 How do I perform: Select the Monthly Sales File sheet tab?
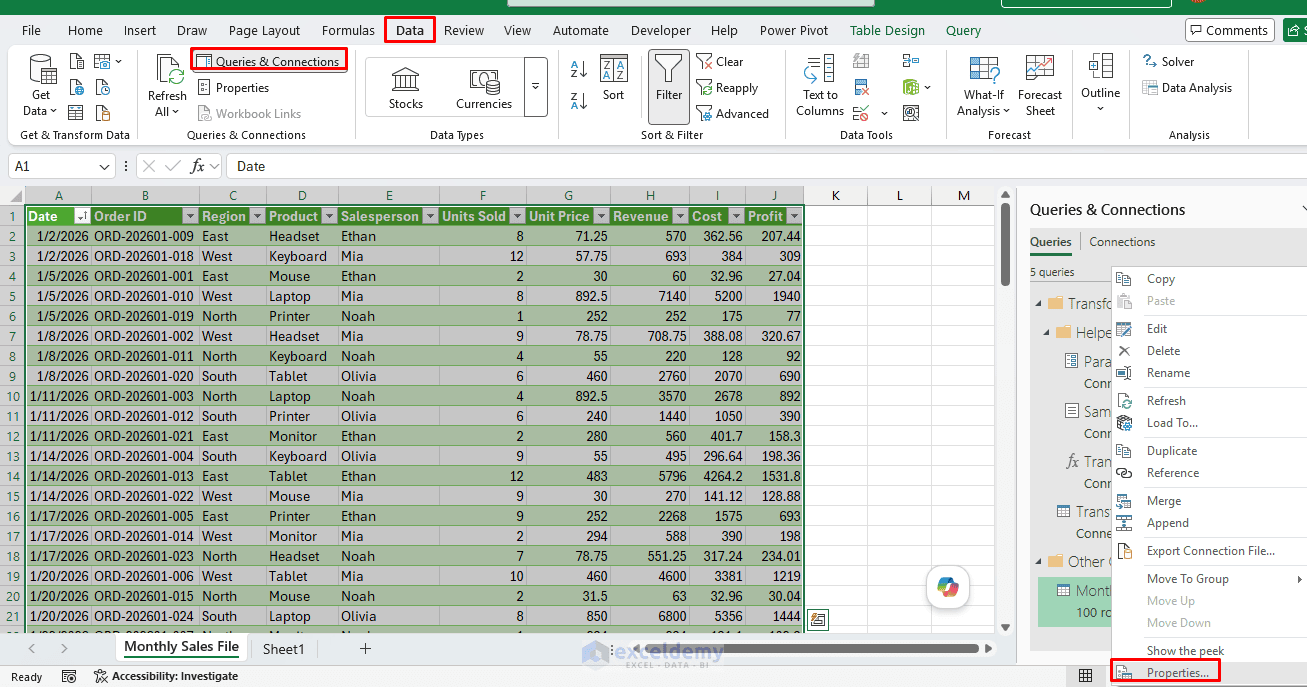coord(181,647)
